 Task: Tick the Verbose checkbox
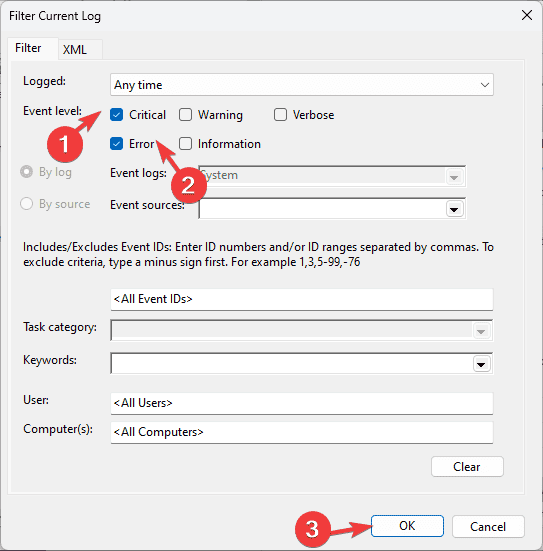click(x=280, y=115)
